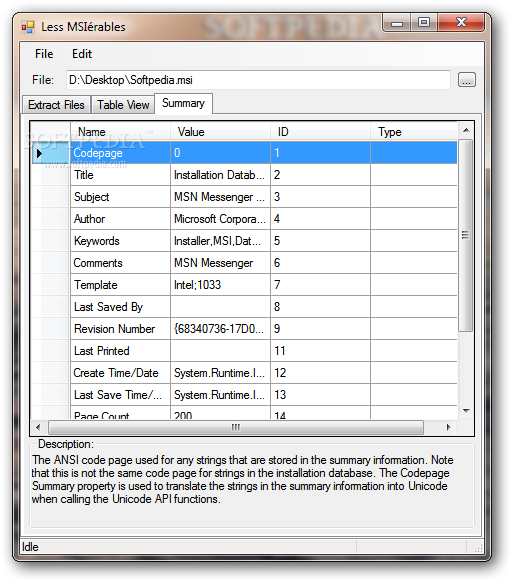512x582 pixels.
Task: Click the 'Microsoft Corpora...' value cell
Action: point(221,219)
